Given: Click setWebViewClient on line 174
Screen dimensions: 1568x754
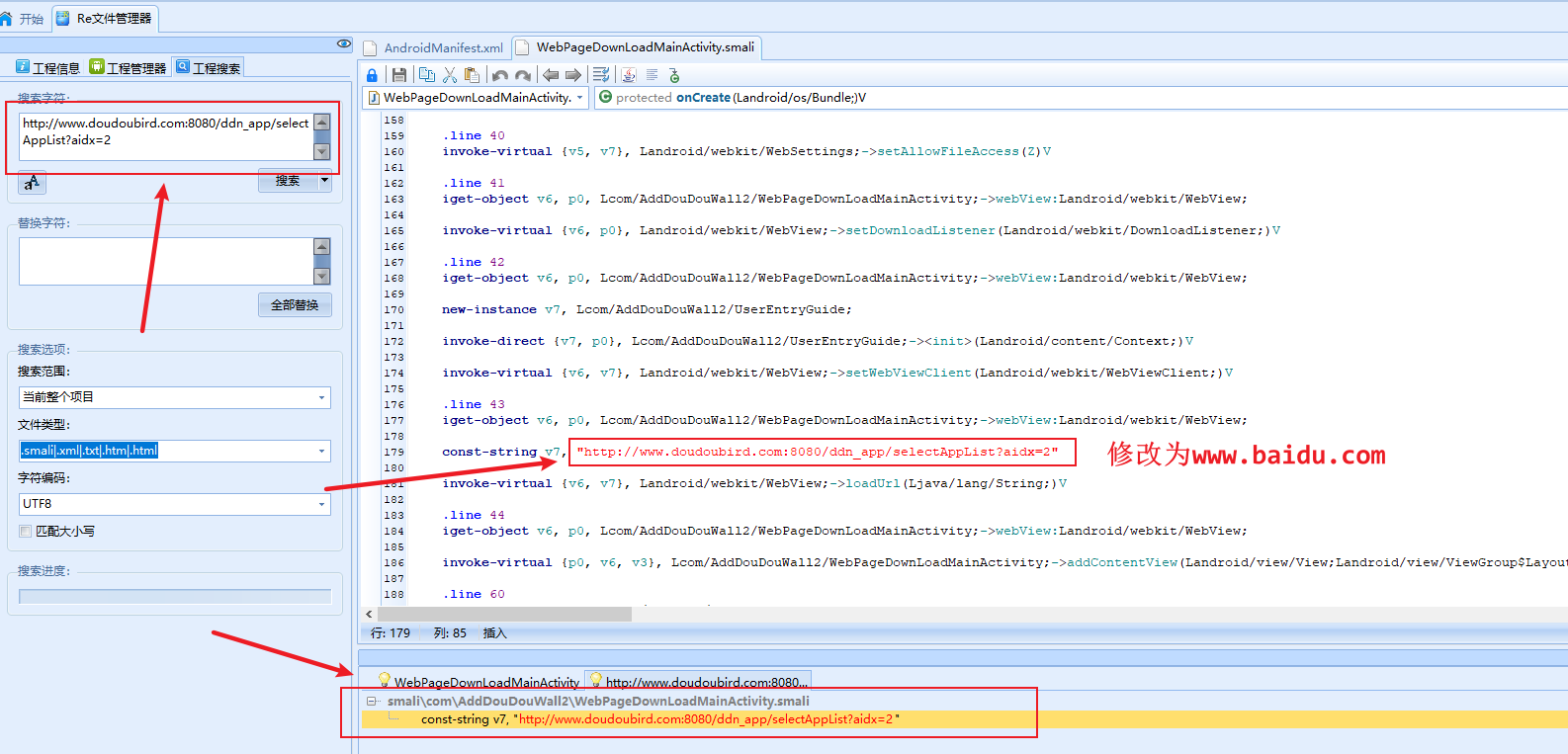Looking at the screenshot, I should click(x=909, y=373).
